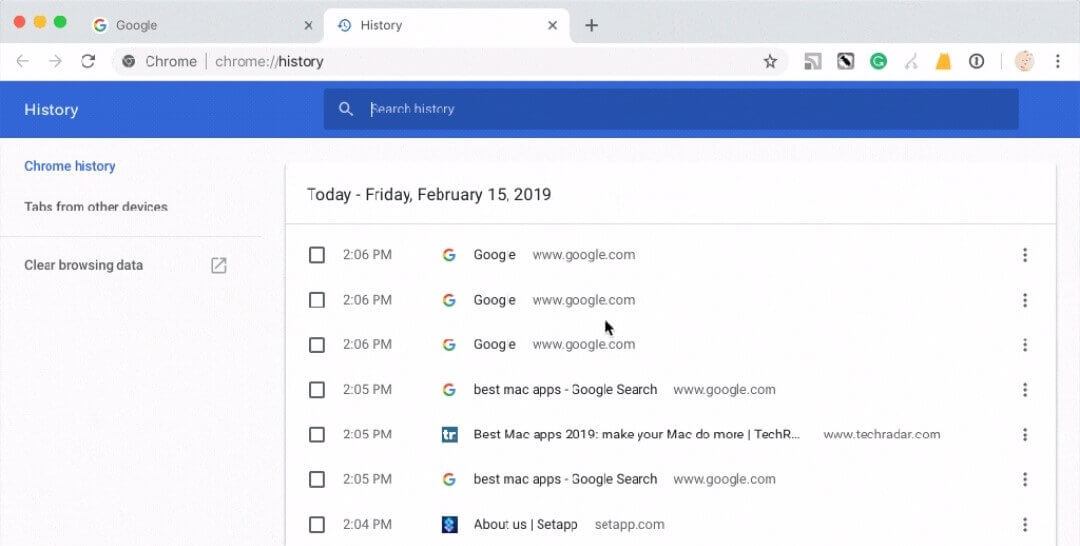1080x546 pixels.
Task: Tick the checkbox of the first Google entry
Action: click(317, 255)
